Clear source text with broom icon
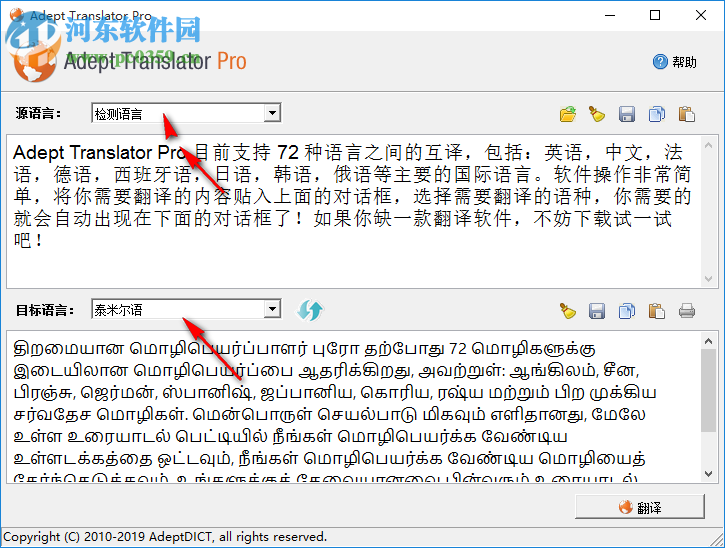The image size is (725, 548). pyautogui.click(x=597, y=114)
